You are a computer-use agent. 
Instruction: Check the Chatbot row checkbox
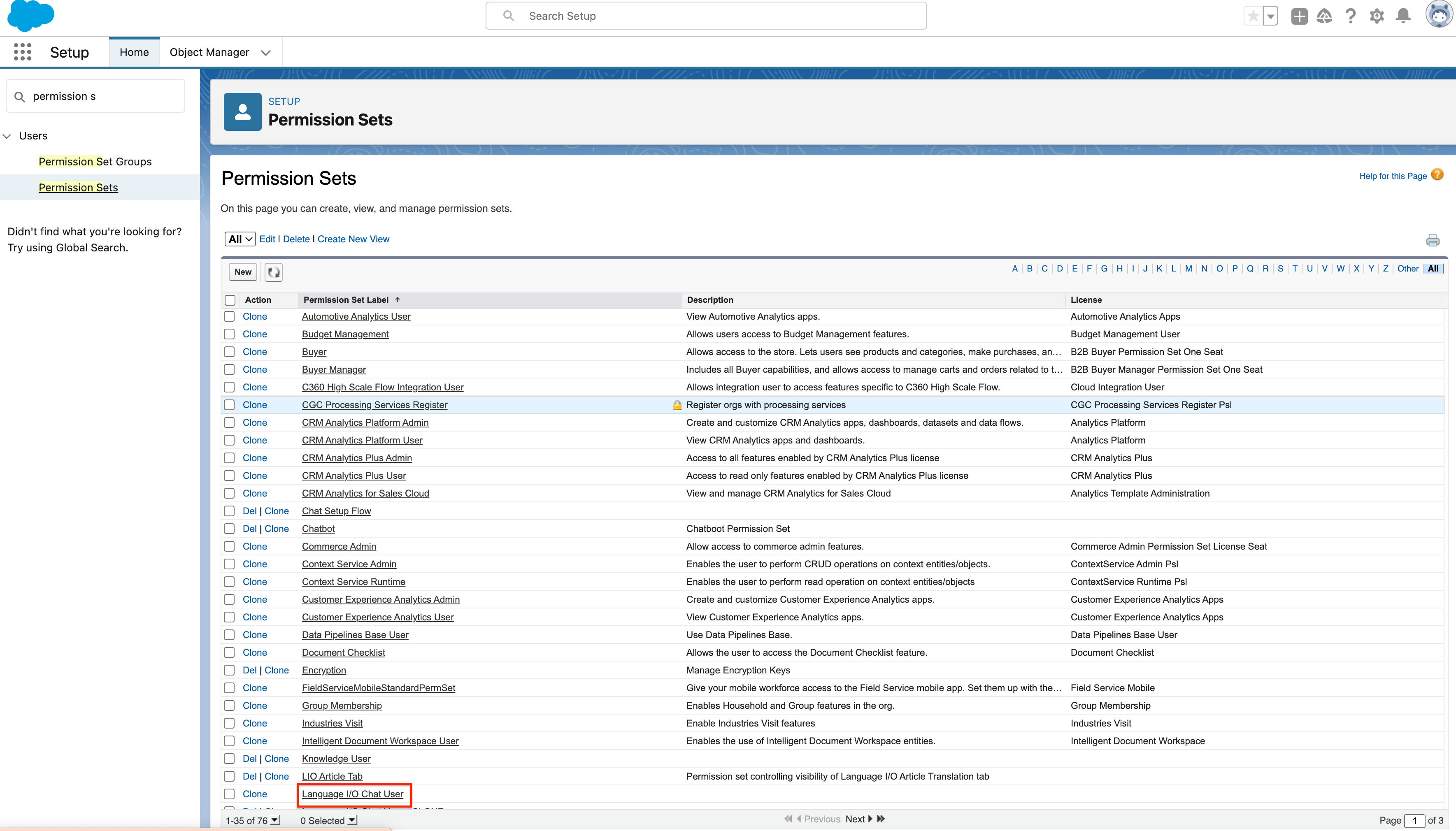click(230, 529)
